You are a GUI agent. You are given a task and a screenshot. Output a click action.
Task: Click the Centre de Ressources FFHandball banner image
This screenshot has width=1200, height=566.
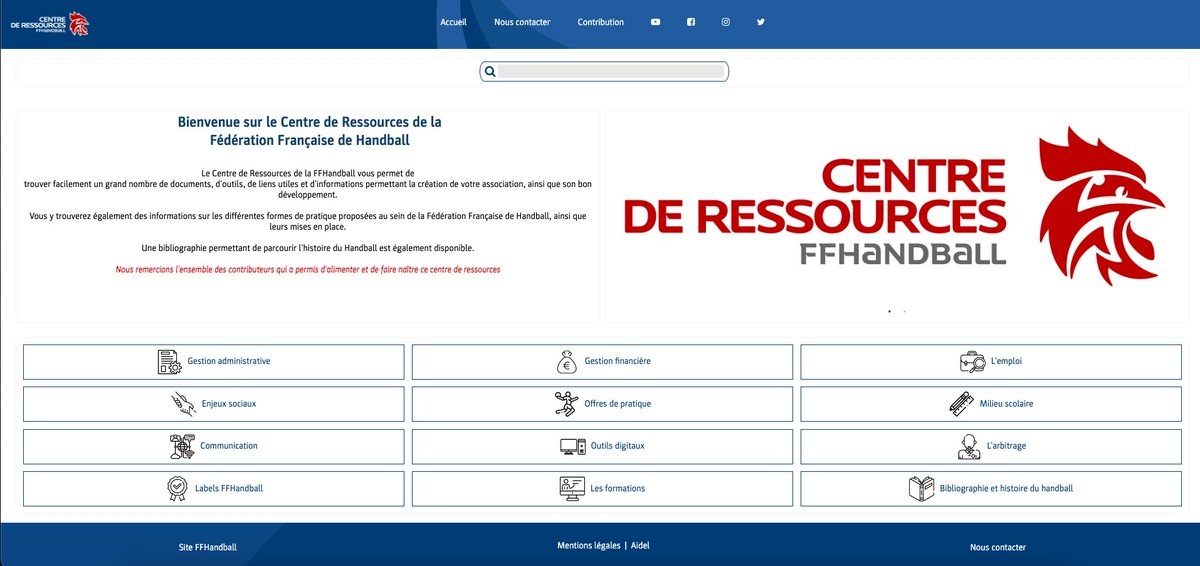coord(895,207)
